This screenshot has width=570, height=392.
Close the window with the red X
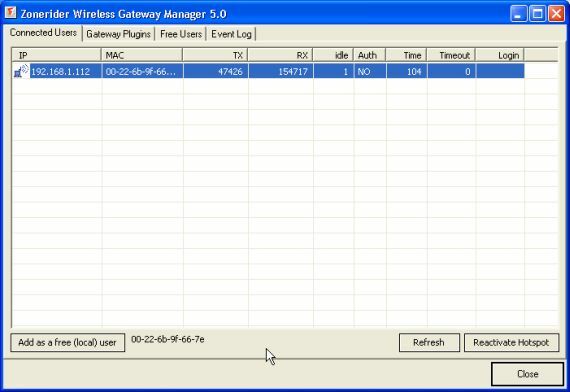point(557,14)
